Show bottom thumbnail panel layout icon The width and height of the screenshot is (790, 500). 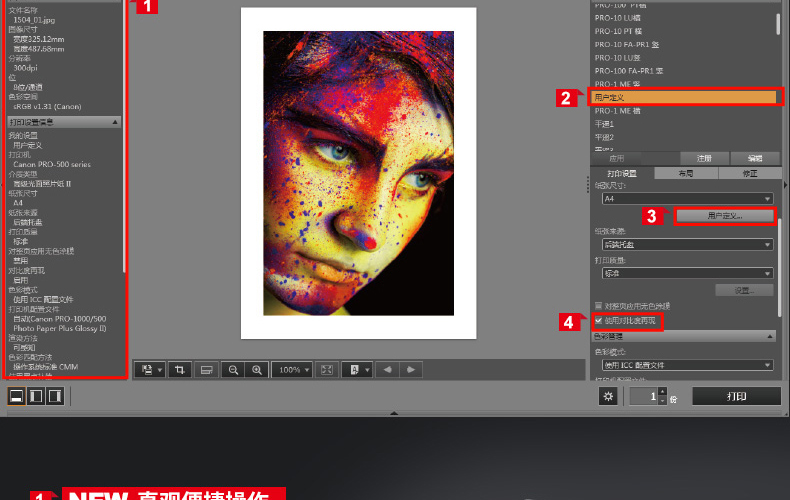16,396
